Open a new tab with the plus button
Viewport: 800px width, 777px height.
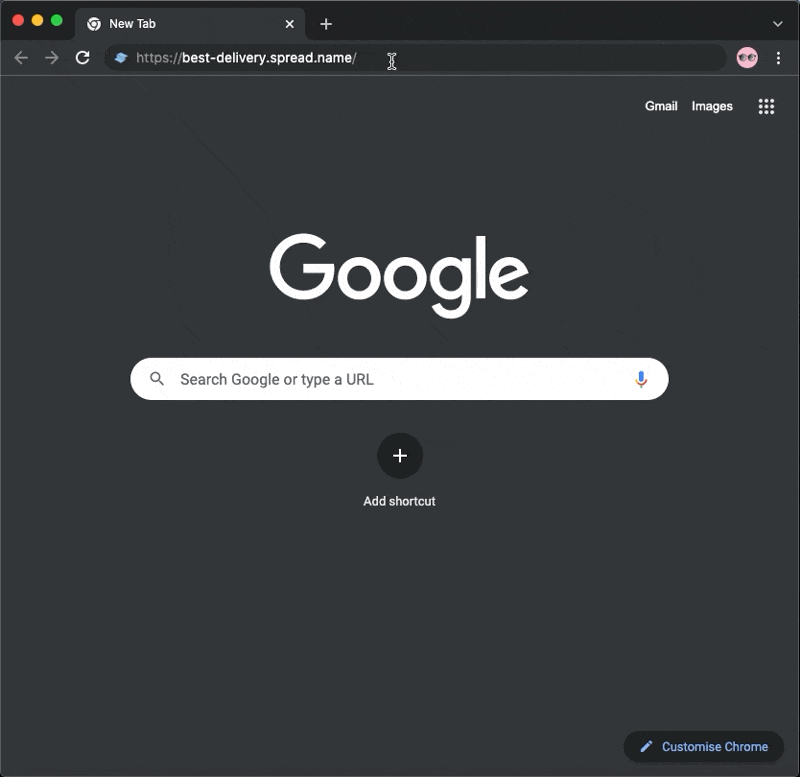tap(326, 23)
